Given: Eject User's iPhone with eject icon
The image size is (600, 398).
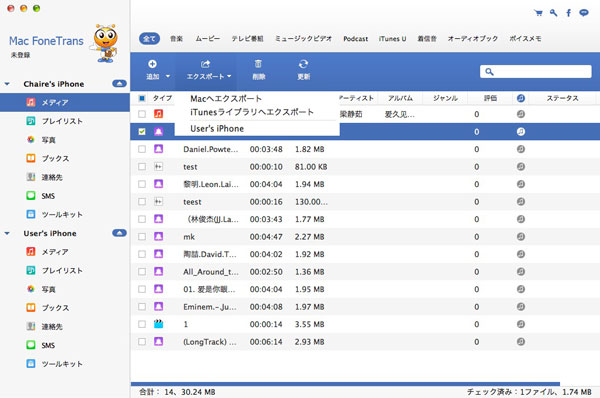Looking at the screenshot, I should [119, 233].
